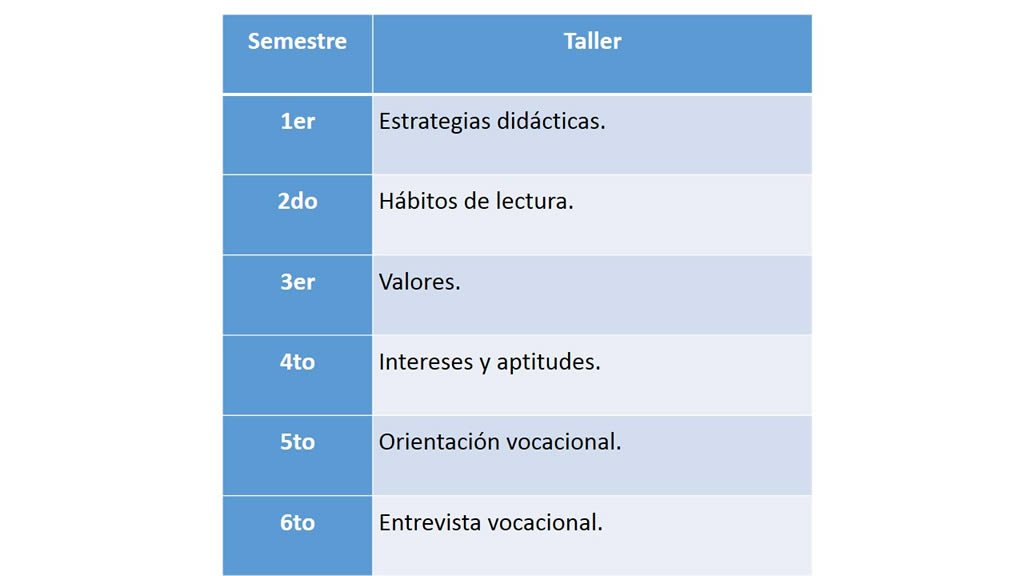The image size is (1024, 576).
Task: Select the 4to semester cell
Action: pos(297,362)
